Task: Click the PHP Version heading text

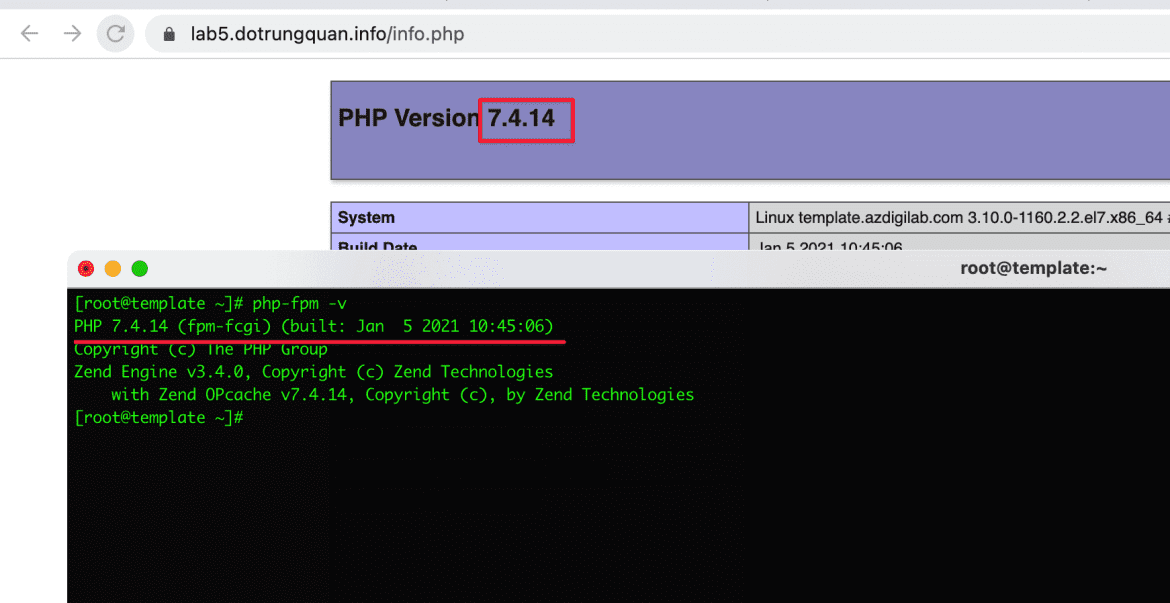Action: click(x=409, y=118)
